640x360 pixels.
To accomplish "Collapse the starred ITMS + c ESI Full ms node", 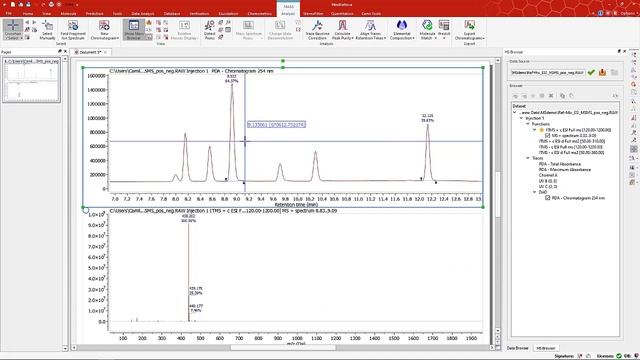I will pos(534,130).
